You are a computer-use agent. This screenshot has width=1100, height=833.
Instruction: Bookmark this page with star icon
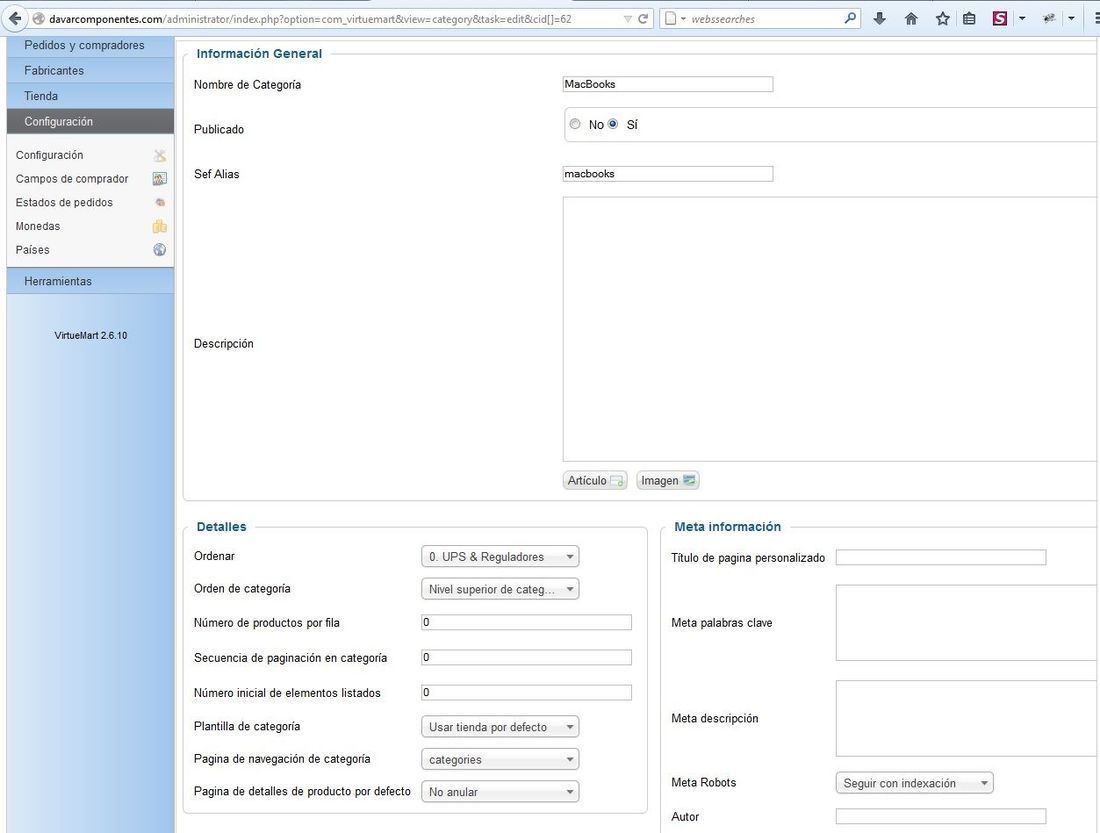point(942,19)
